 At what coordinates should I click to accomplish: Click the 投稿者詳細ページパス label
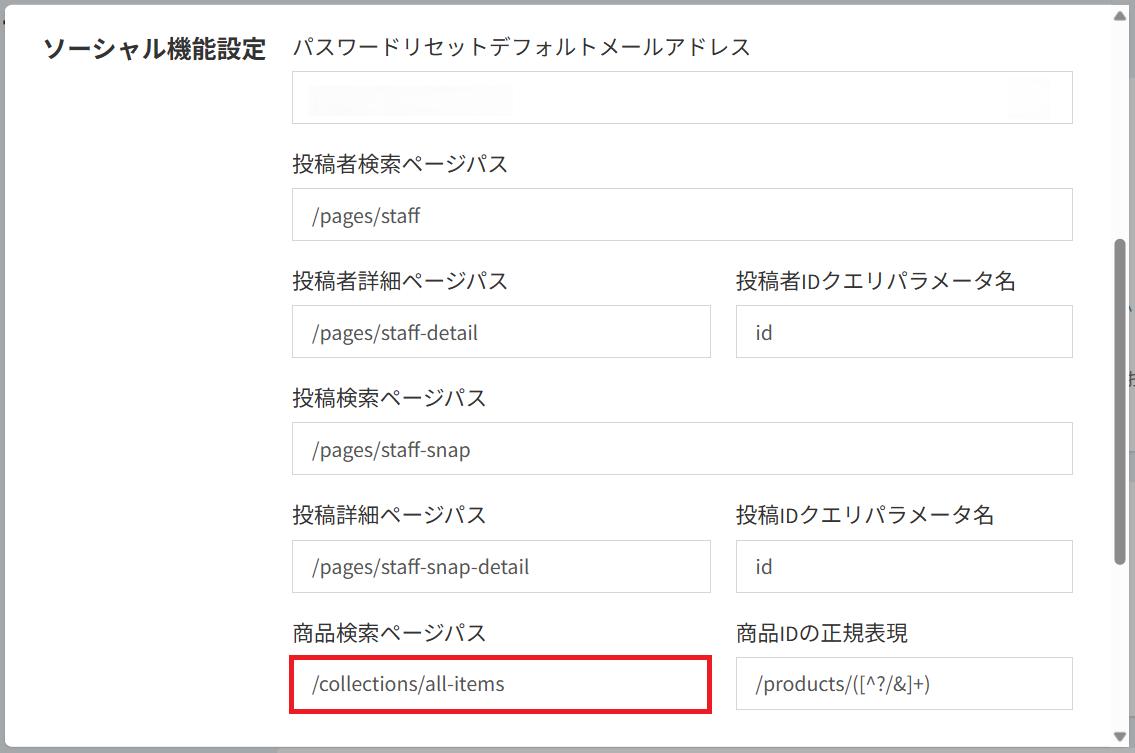point(400,281)
